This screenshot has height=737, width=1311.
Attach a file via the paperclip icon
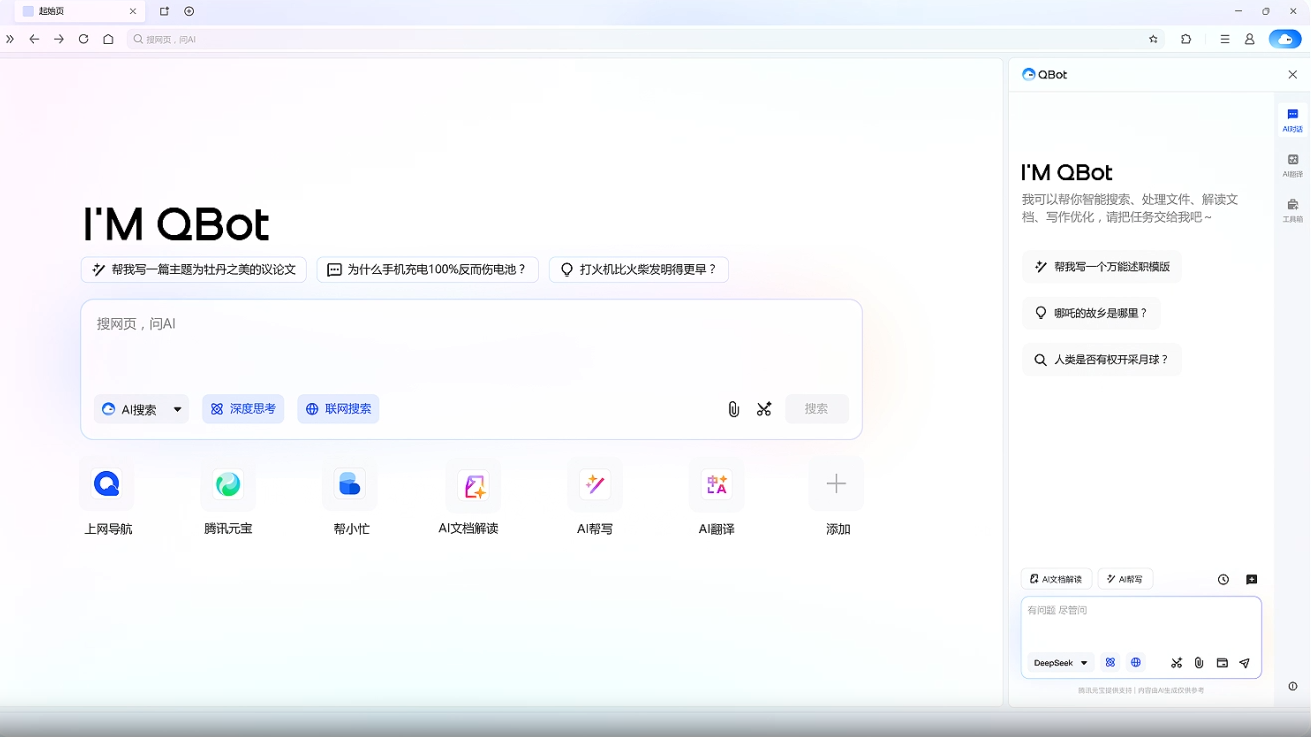pyautogui.click(x=1198, y=662)
